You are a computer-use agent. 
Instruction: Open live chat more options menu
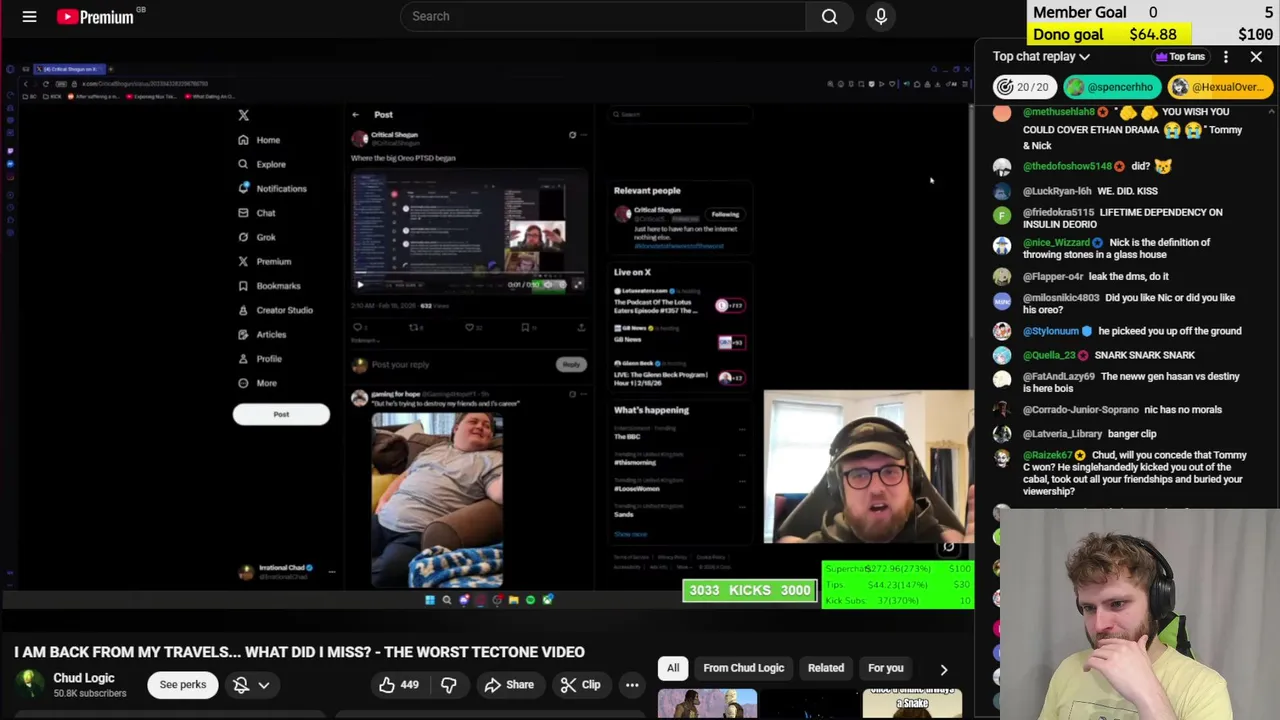click(1226, 57)
